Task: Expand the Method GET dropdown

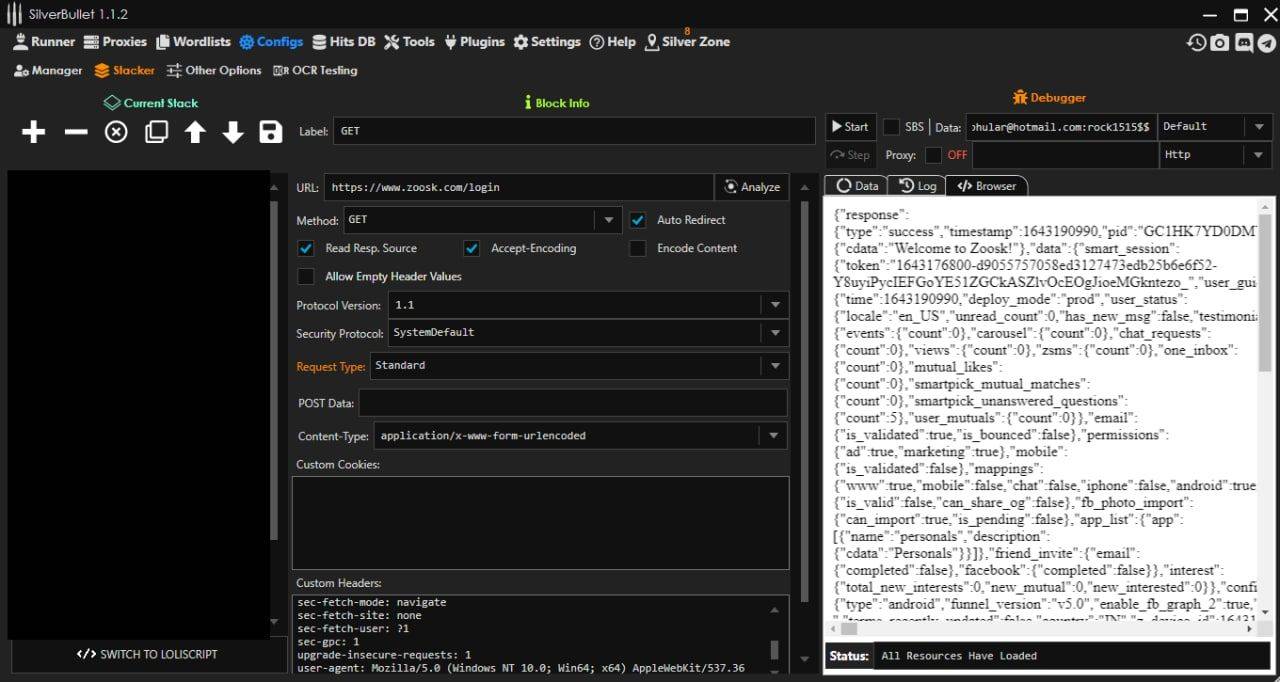Action: [x=607, y=220]
